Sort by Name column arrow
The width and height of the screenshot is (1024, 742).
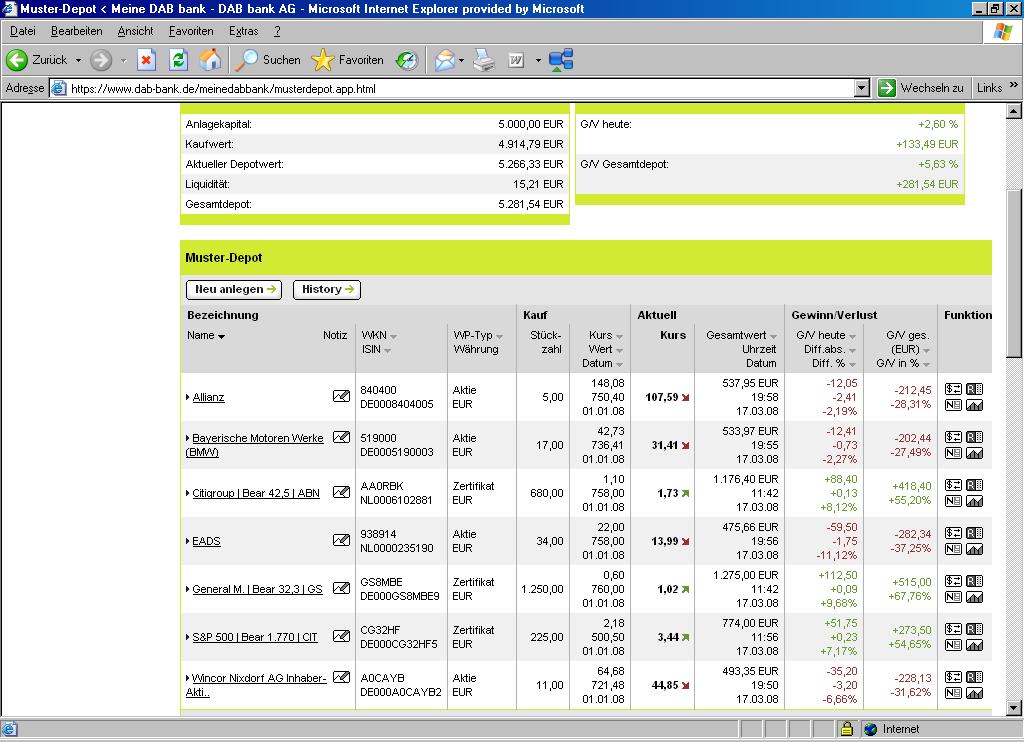coord(221,337)
